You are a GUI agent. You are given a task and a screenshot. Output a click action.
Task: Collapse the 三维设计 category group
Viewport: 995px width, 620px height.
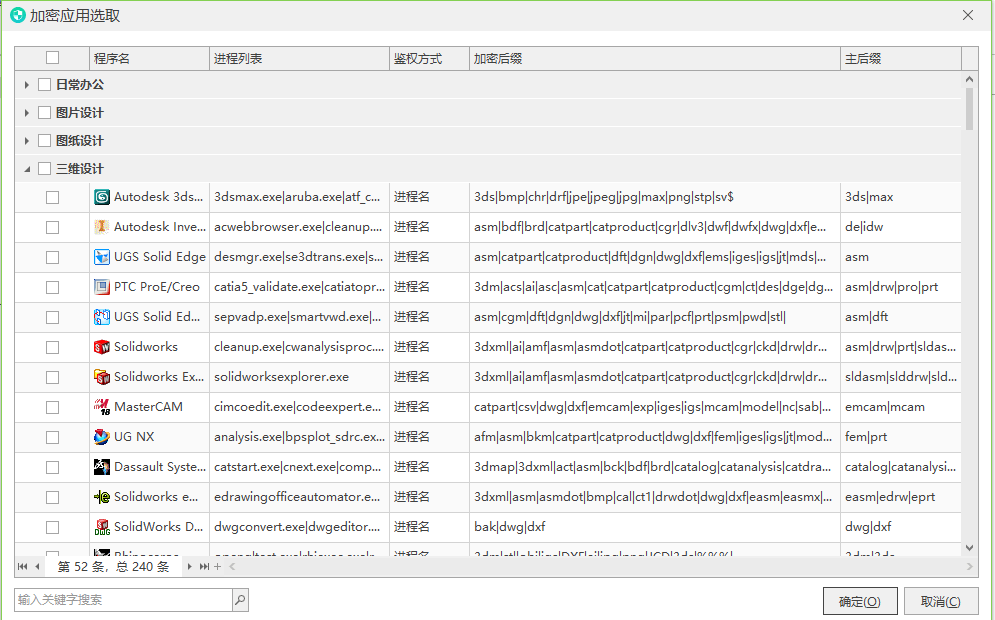click(x=27, y=169)
